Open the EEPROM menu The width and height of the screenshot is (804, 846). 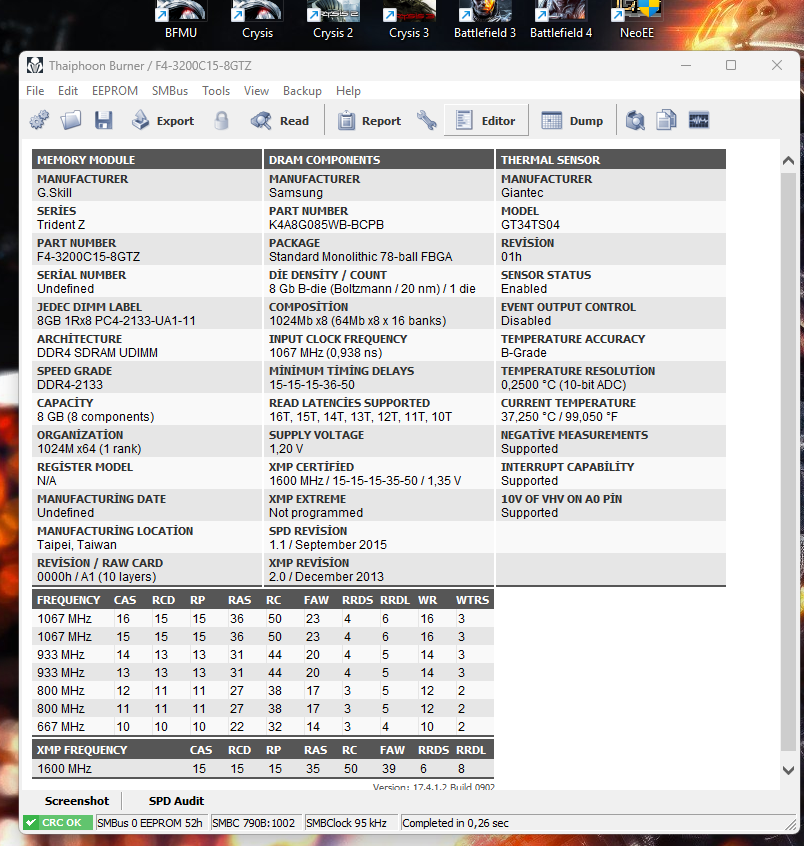pyautogui.click(x=115, y=91)
